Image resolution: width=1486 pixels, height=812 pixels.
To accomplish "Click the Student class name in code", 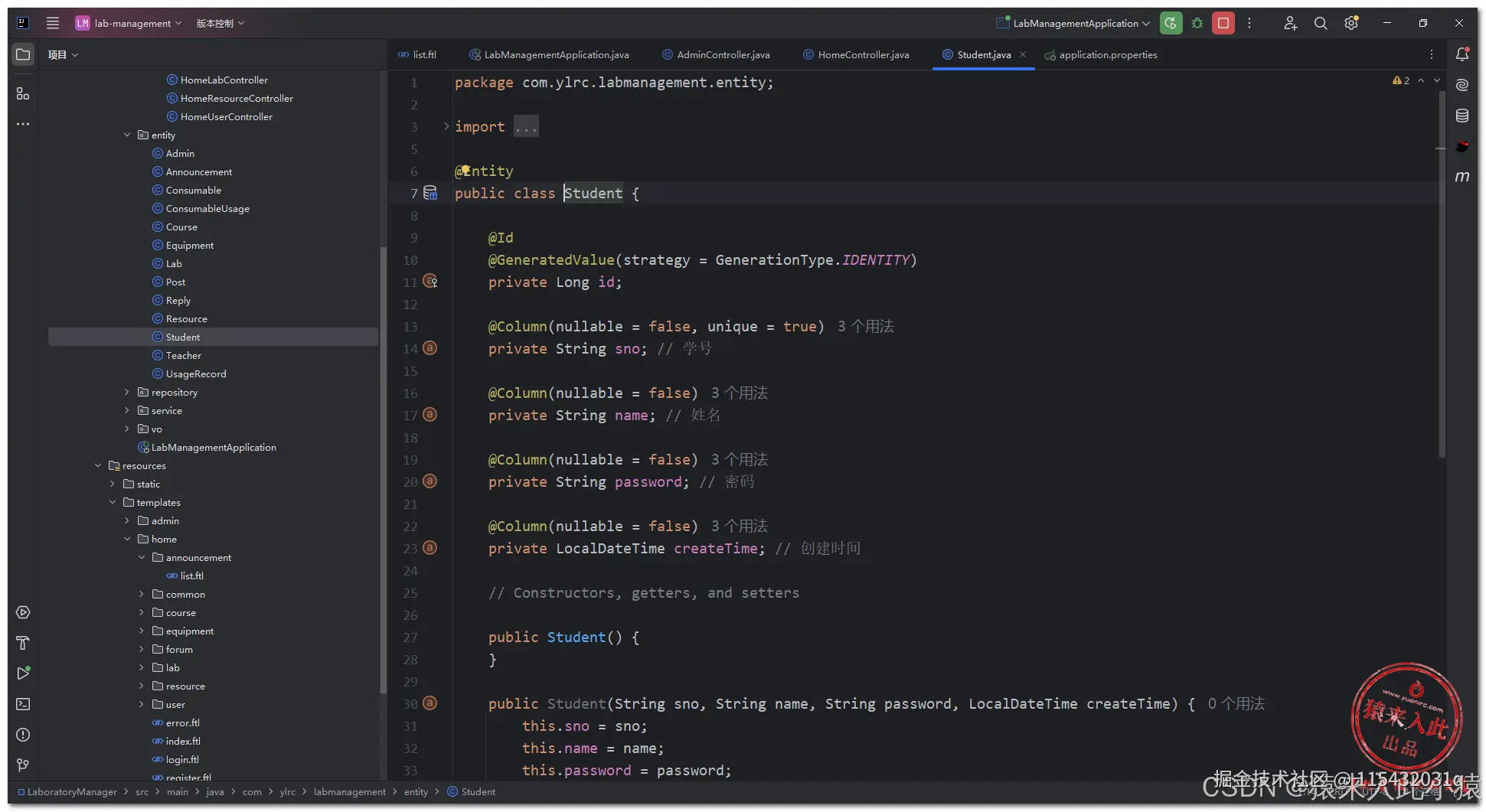I will click(x=593, y=193).
